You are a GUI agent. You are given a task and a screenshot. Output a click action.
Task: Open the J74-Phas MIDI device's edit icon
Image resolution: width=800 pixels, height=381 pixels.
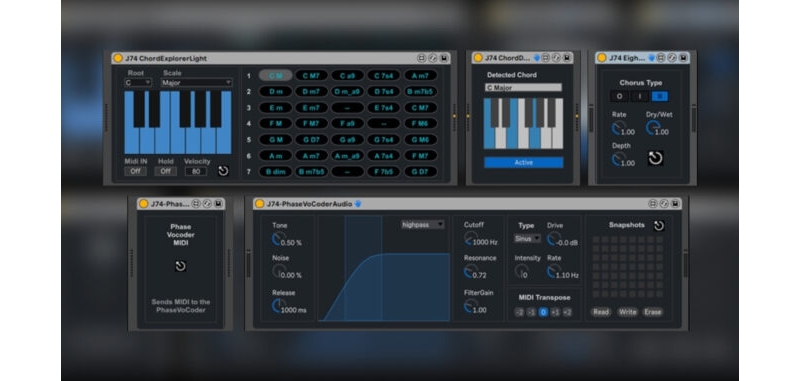(x=207, y=204)
